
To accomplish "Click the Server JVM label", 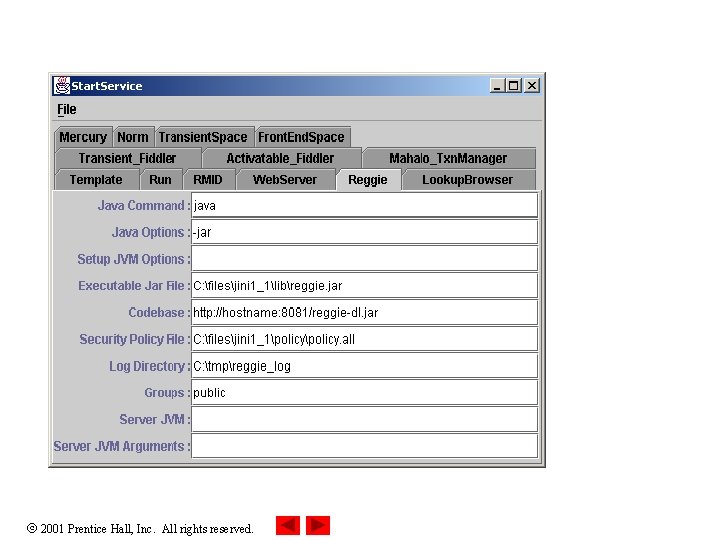I will pos(154,419).
